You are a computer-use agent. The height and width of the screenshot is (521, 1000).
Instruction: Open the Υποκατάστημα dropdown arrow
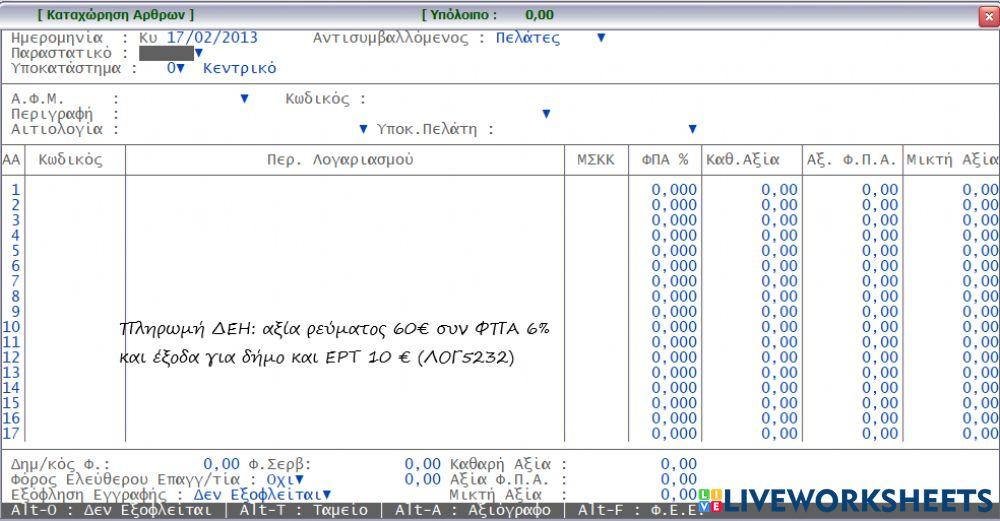click(x=181, y=68)
